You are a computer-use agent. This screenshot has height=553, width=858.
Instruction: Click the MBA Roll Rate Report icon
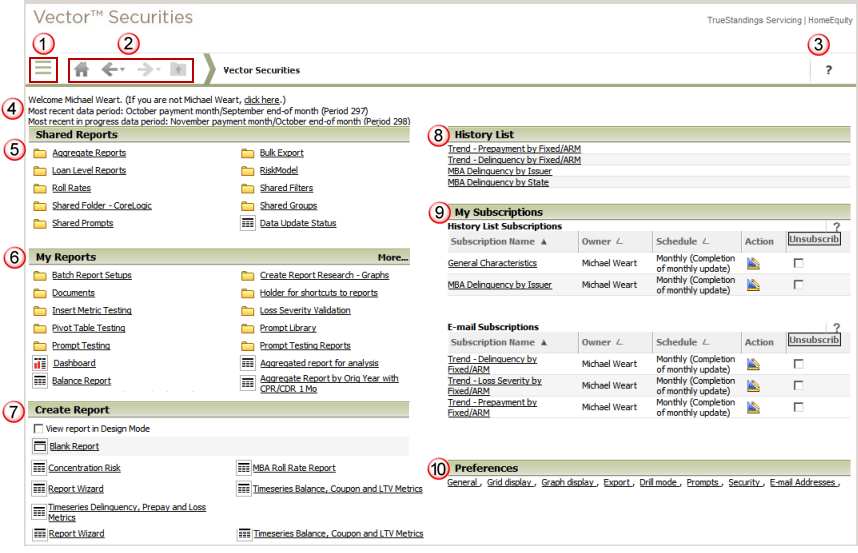244,468
